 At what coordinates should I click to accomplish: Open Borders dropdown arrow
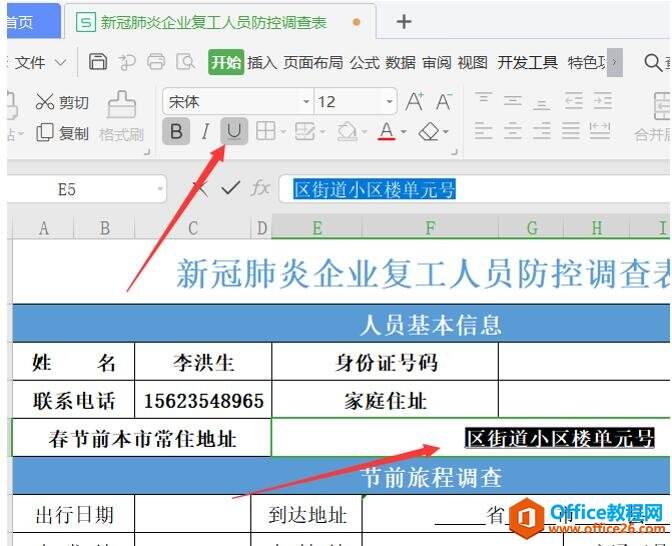coord(283,132)
